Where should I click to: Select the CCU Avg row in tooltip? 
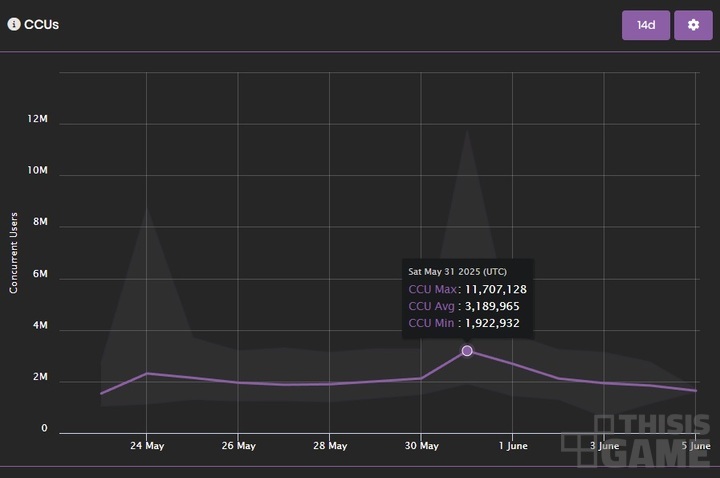pos(464,306)
